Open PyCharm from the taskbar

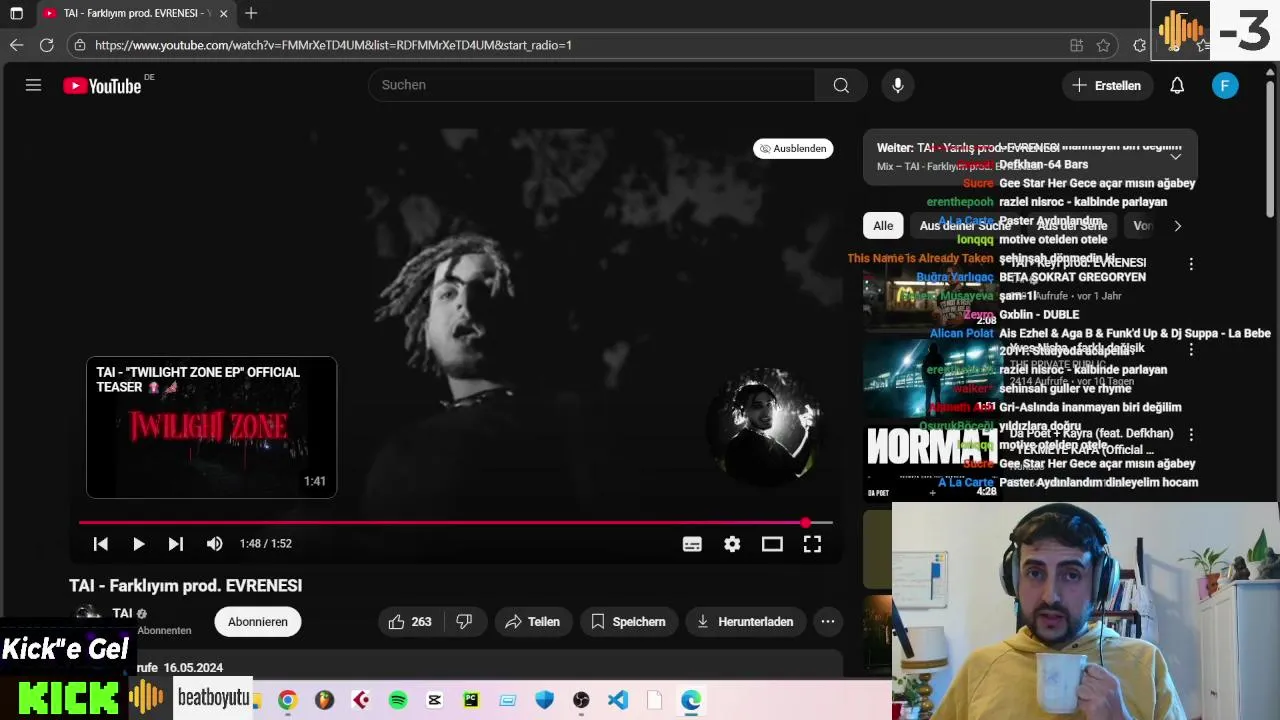[x=471, y=700]
